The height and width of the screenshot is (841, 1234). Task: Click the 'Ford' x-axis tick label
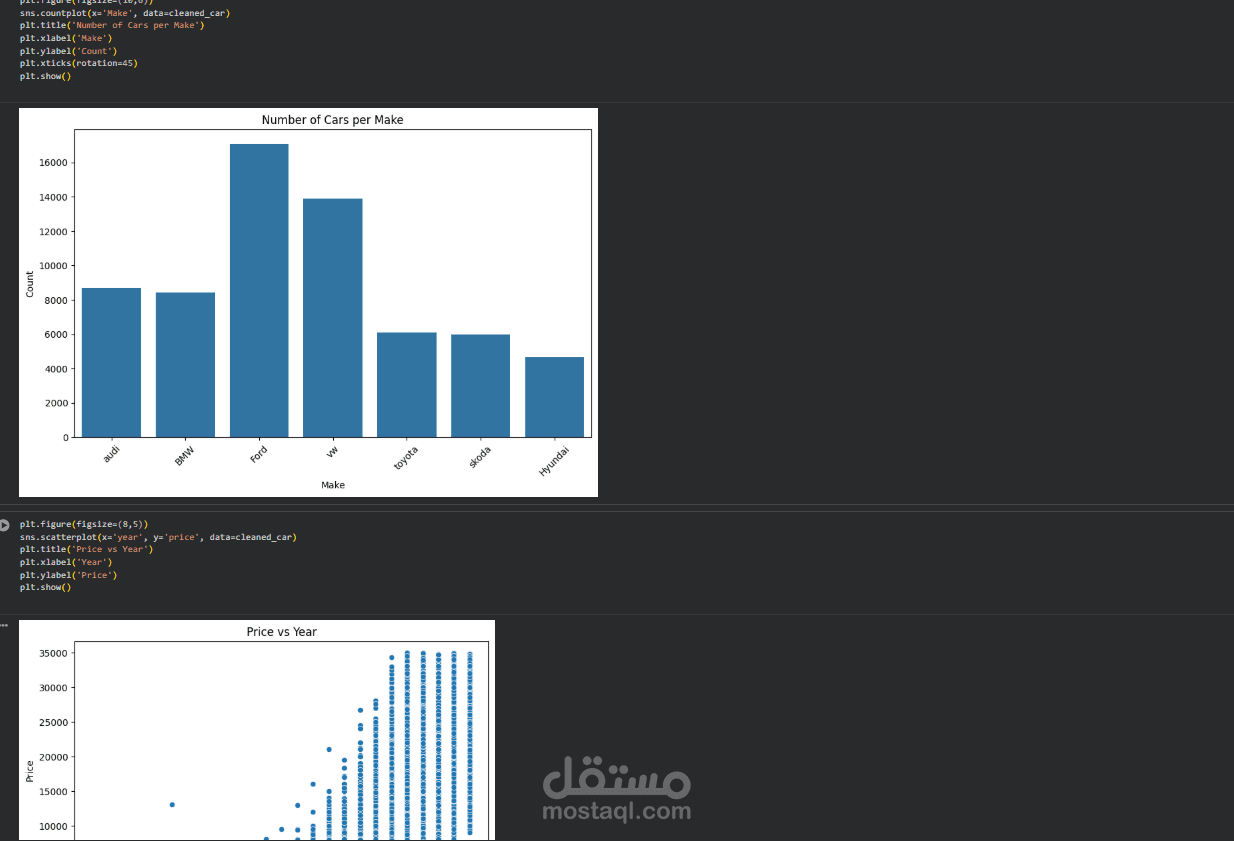pyautogui.click(x=260, y=454)
